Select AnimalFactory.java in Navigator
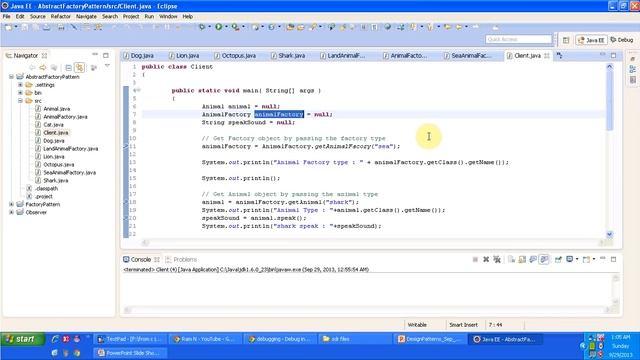 click(65, 117)
